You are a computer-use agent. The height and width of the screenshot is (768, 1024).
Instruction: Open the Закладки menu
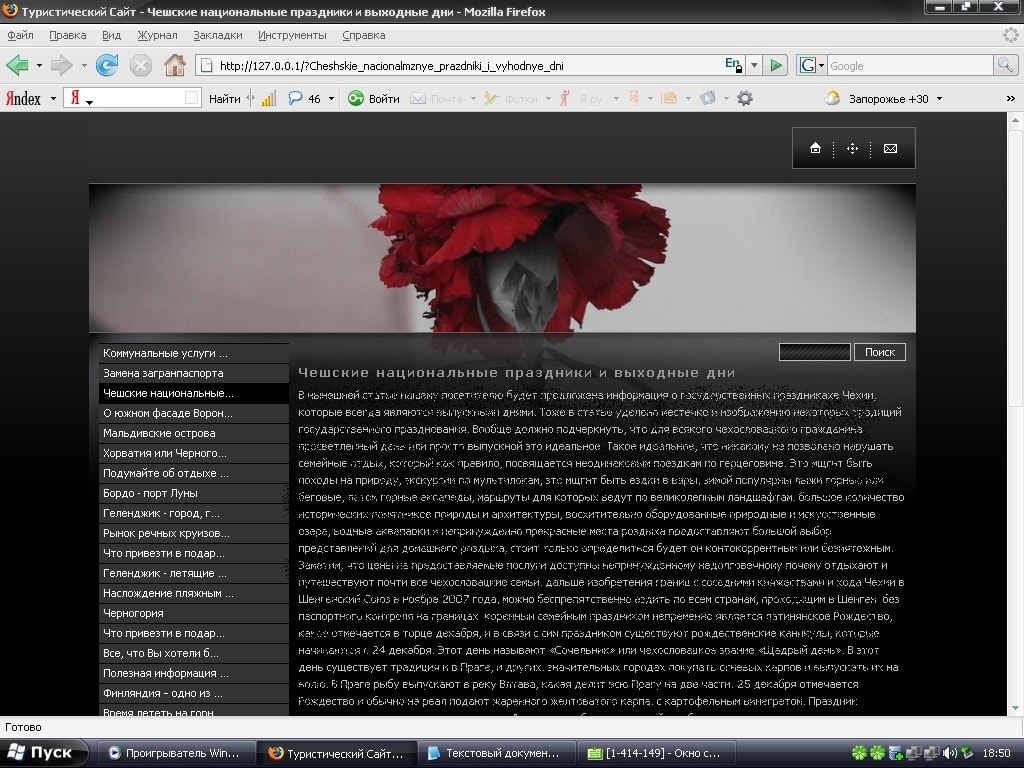[x=217, y=35]
